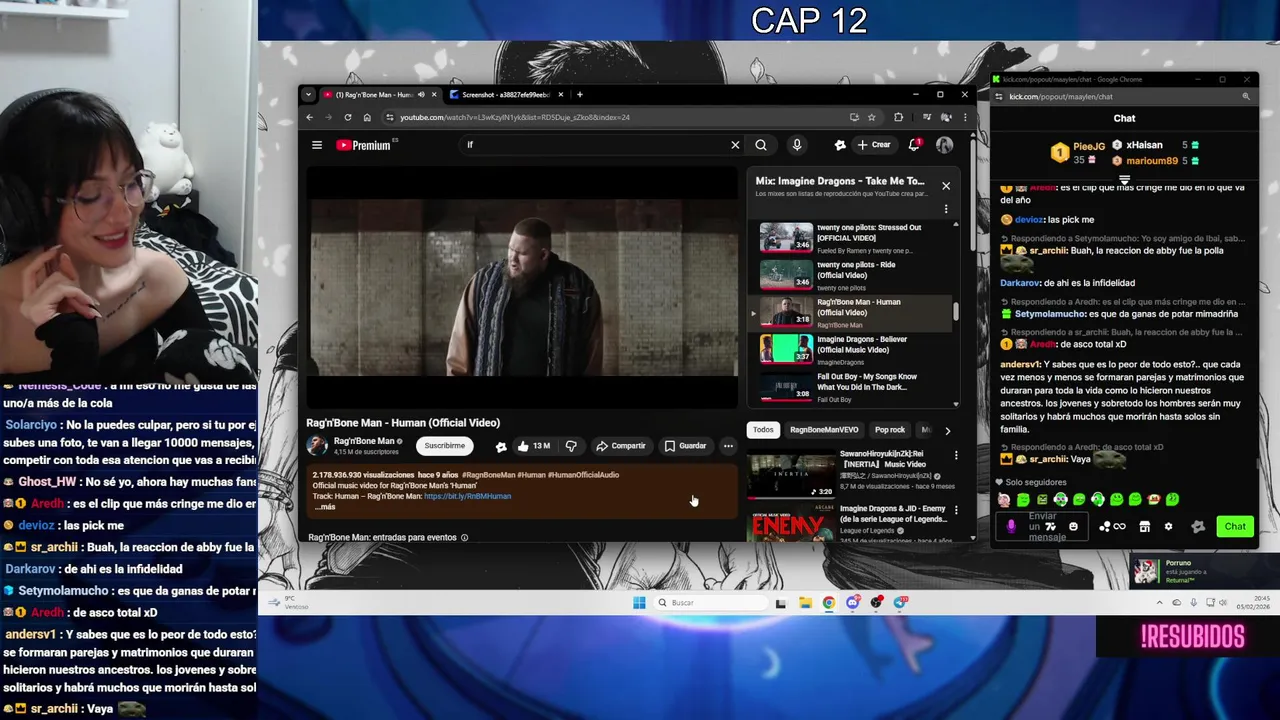Select the Todos filter chip
Screen dimensions: 1280x720
click(x=763, y=430)
